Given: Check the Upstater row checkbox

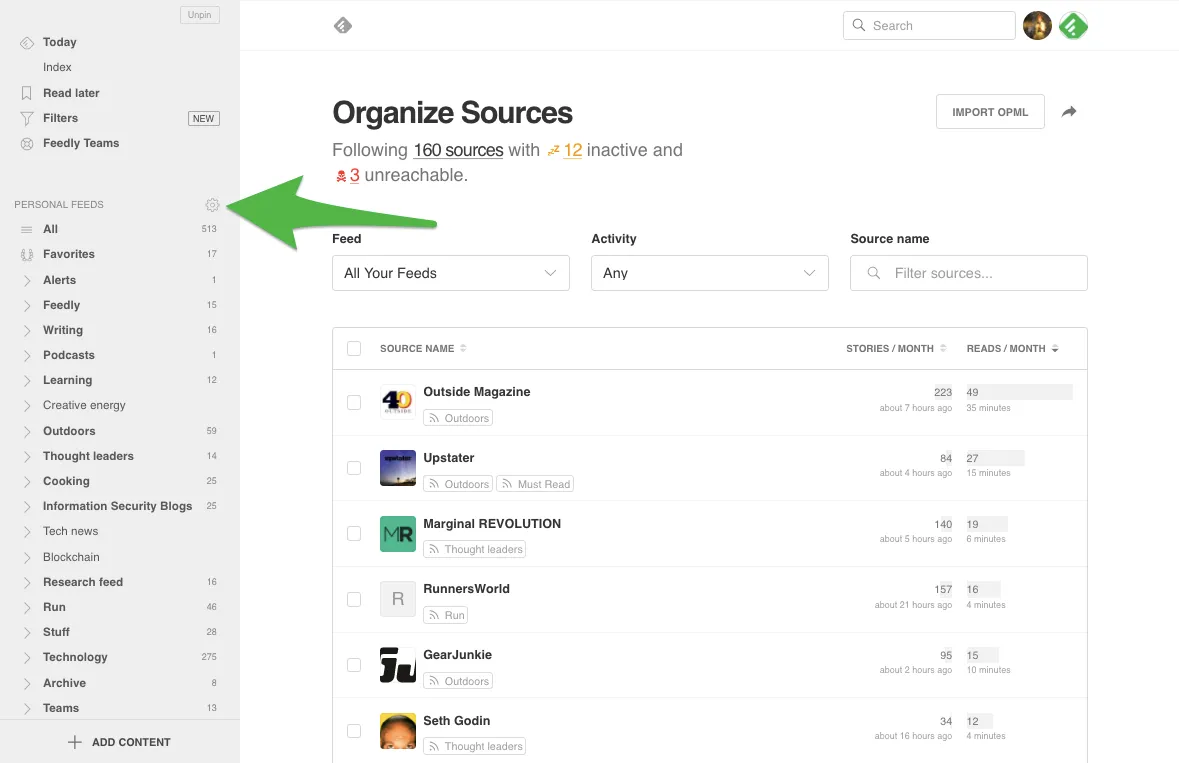Looking at the screenshot, I should 354,468.
